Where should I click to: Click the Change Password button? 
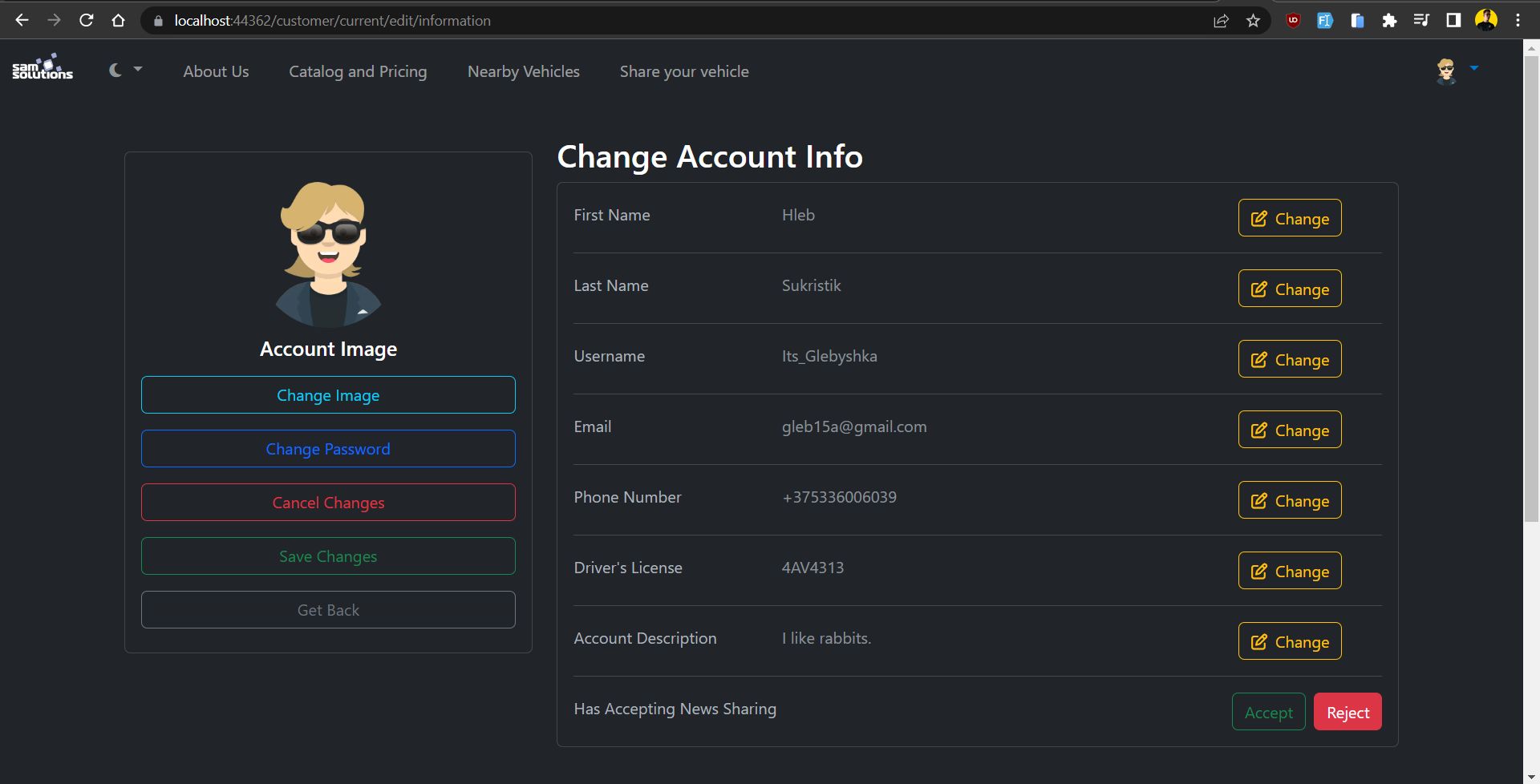coord(328,449)
